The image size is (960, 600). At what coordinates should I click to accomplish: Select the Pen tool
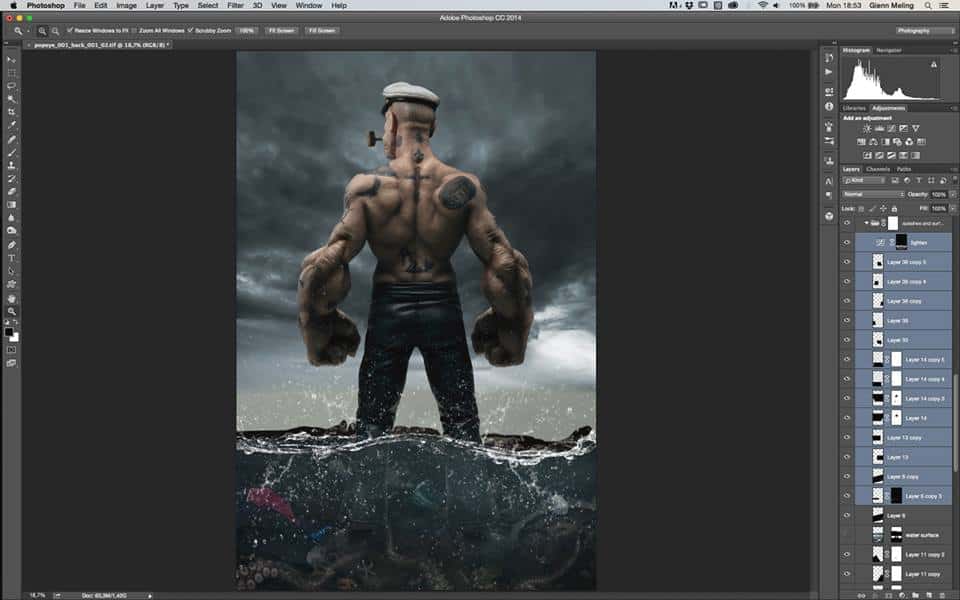click(11, 244)
